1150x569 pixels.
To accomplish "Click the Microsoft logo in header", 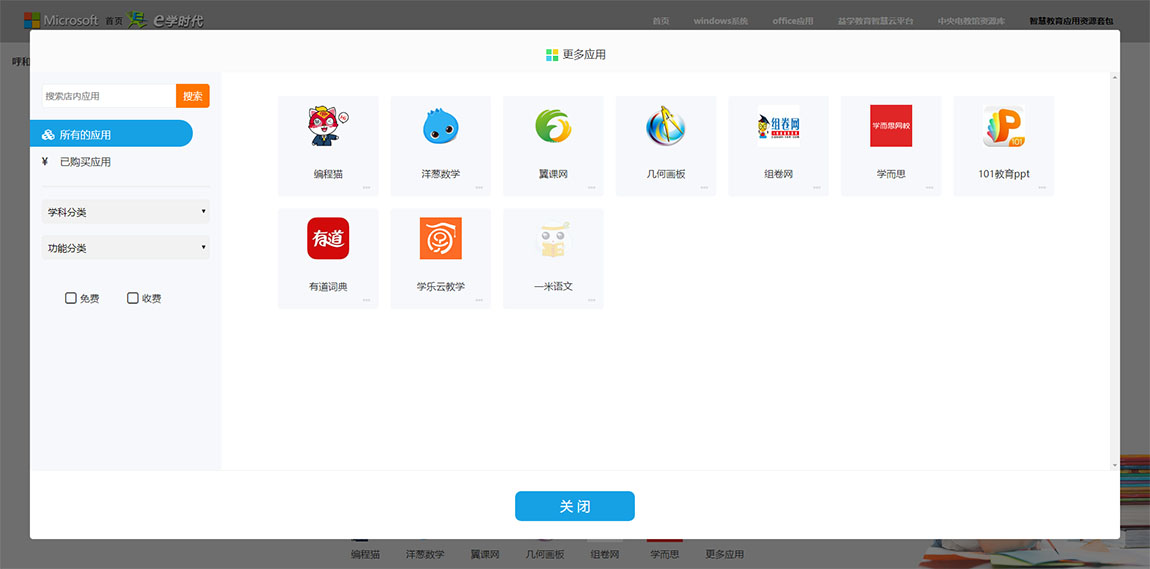I will point(61,21).
